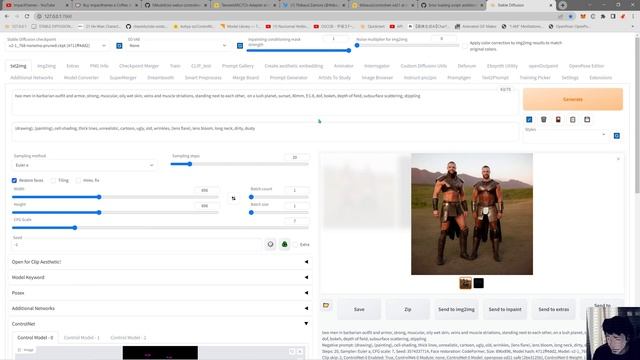Open the Stable Diffusion checkpoint dropdown

point(57,46)
